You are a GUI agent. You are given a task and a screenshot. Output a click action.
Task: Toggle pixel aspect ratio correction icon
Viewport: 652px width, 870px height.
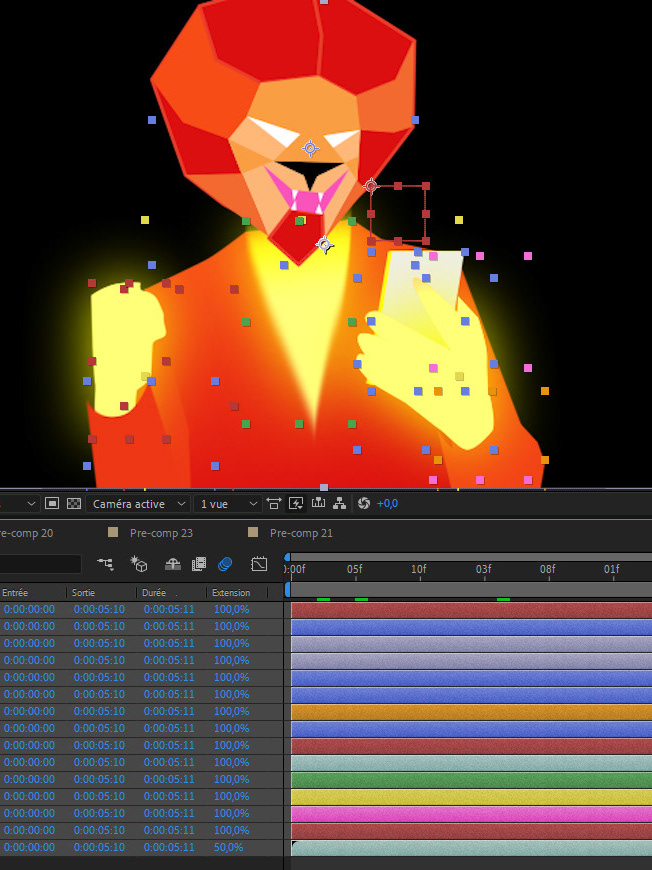point(274,503)
